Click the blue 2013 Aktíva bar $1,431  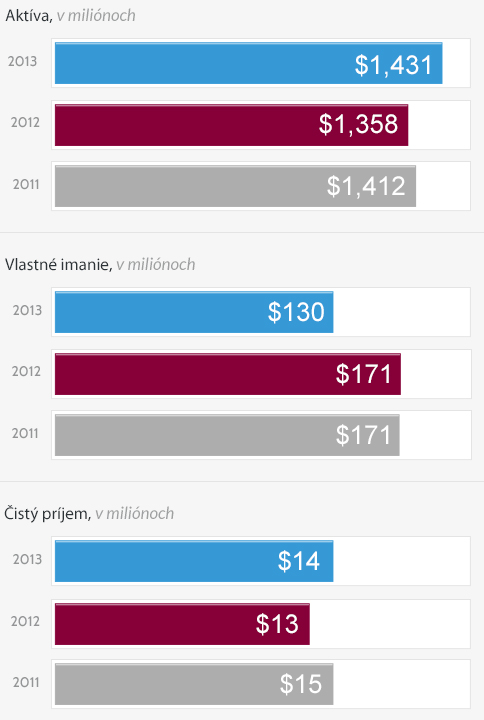pos(248,63)
